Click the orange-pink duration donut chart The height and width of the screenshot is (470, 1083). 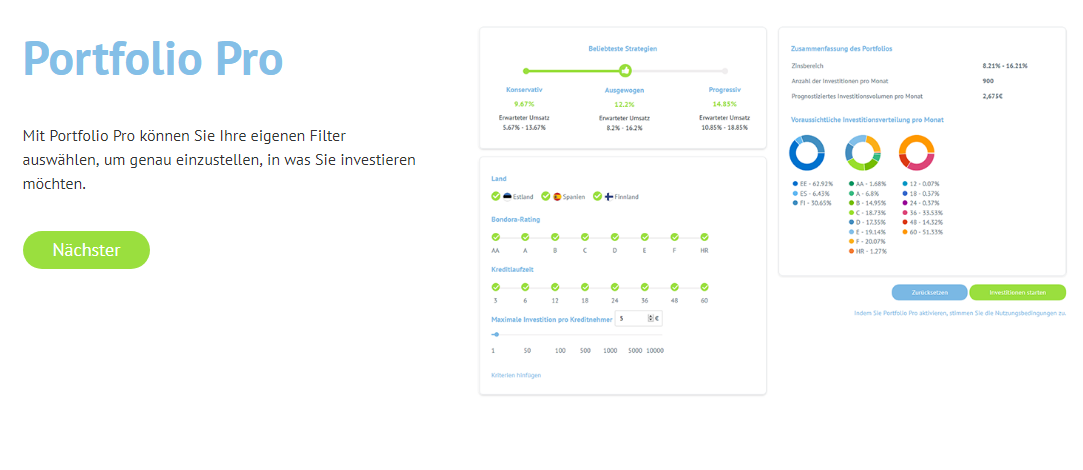[x=916, y=152]
